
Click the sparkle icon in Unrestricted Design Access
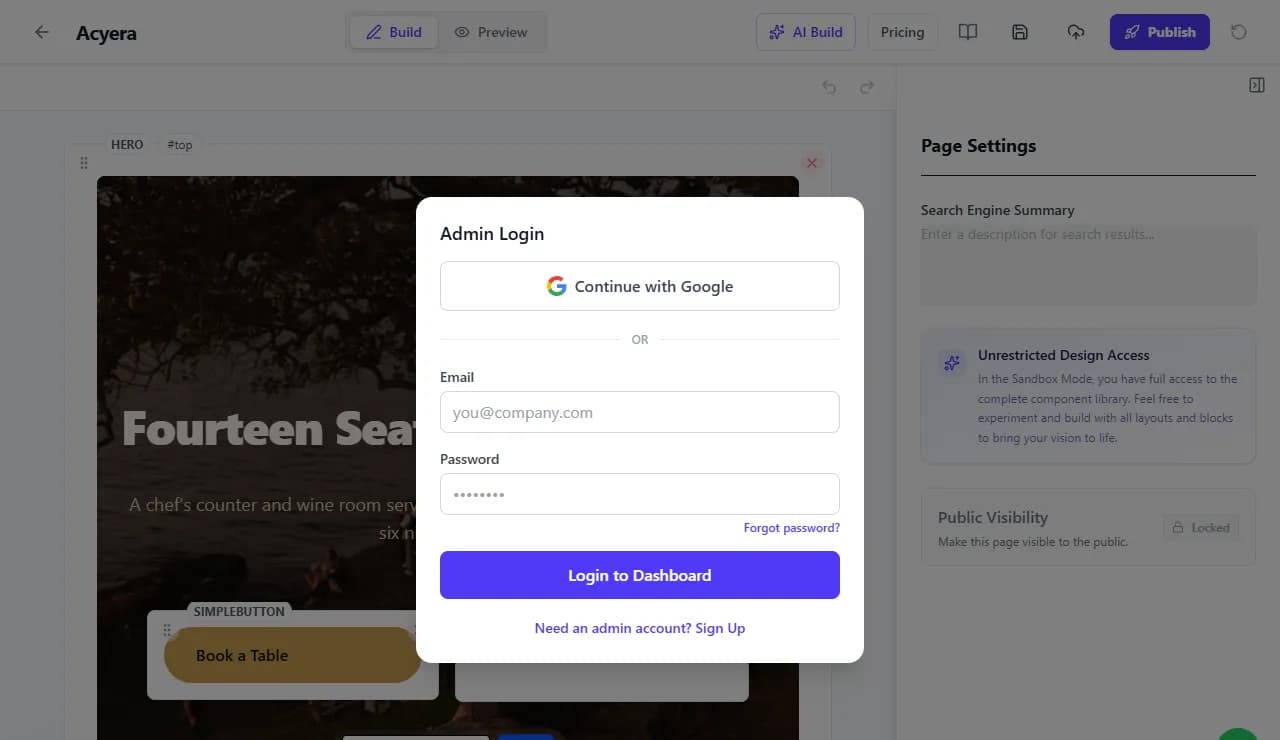952,363
